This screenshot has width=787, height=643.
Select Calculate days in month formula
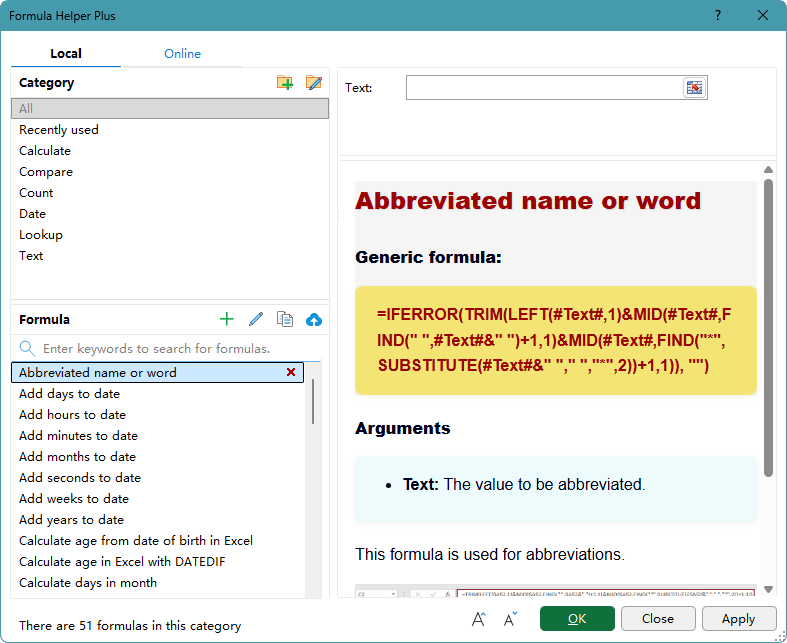(x=157, y=583)
